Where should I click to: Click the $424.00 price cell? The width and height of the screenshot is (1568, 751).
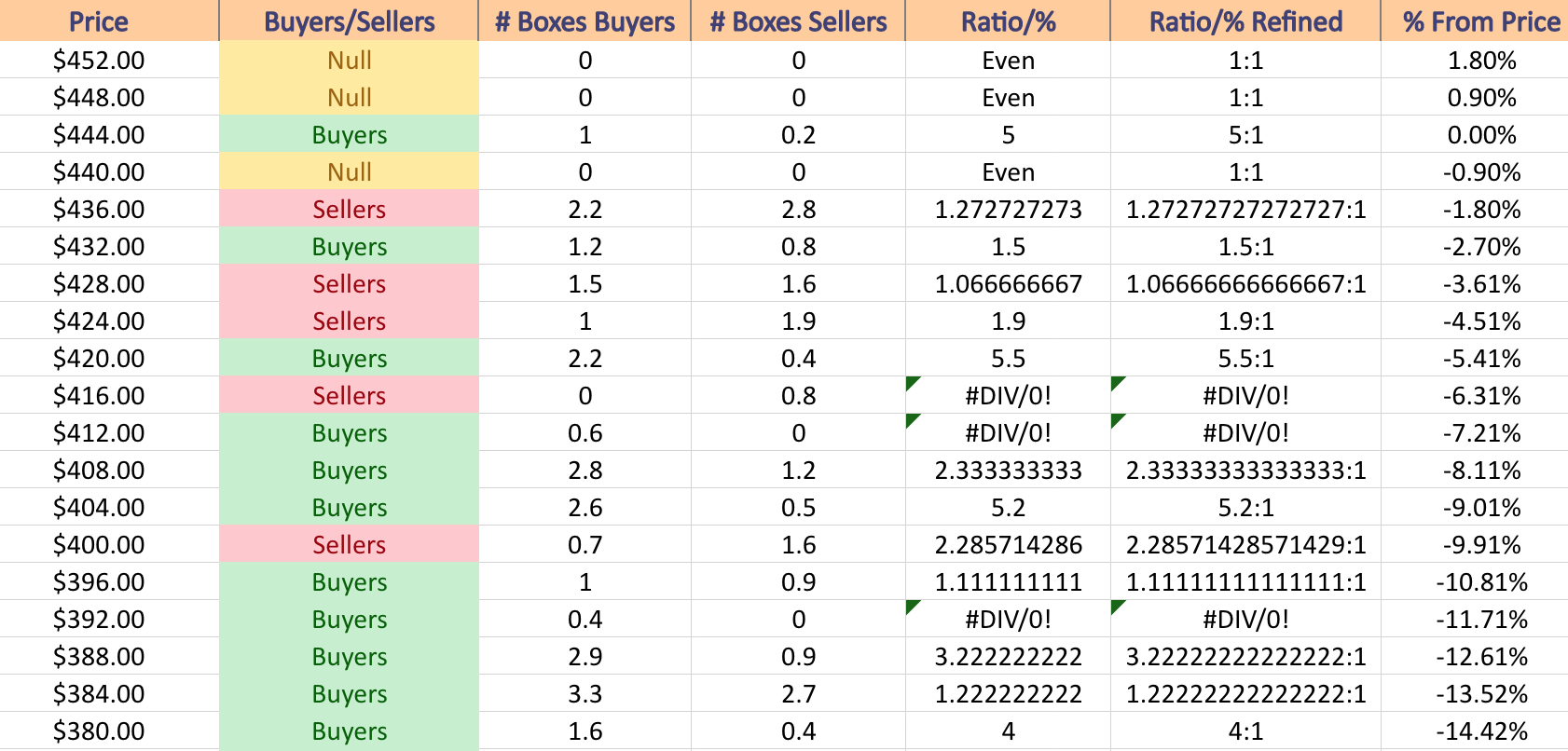(x=109, y=321)
